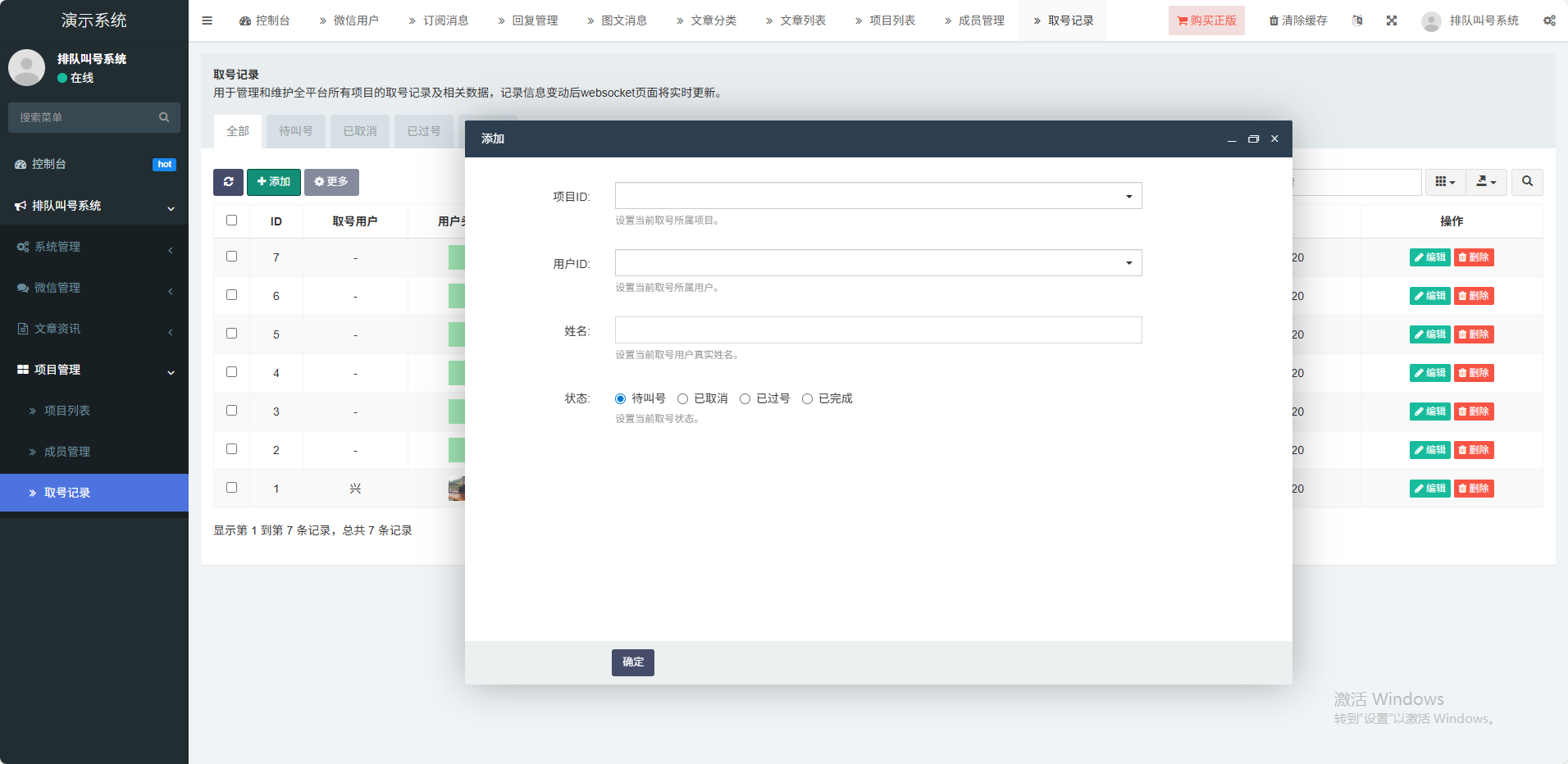
Task: Maximize the 添加 dialog window
Action: pos(1253,139)
